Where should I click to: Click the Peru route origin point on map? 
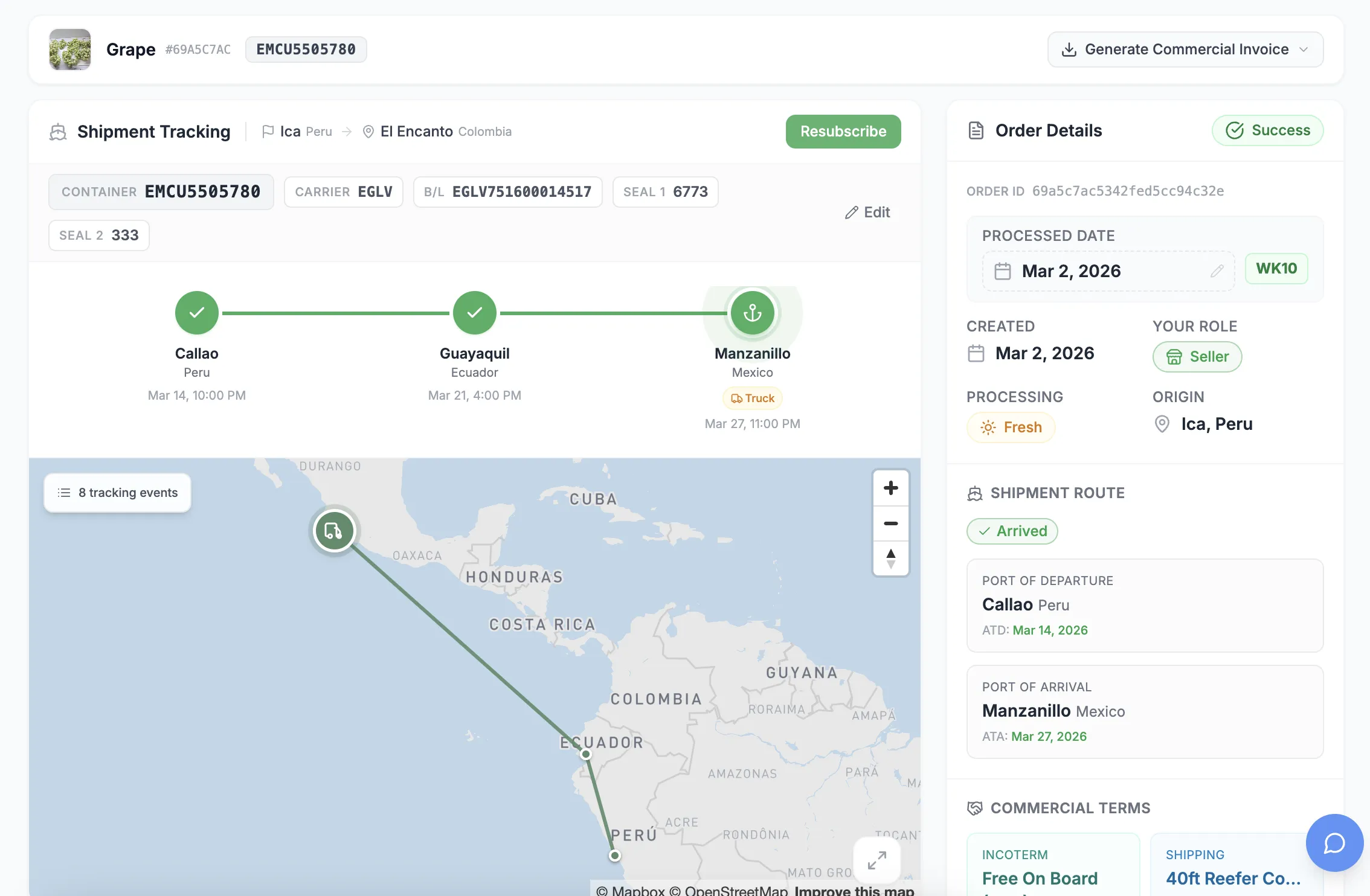point(614,856)
